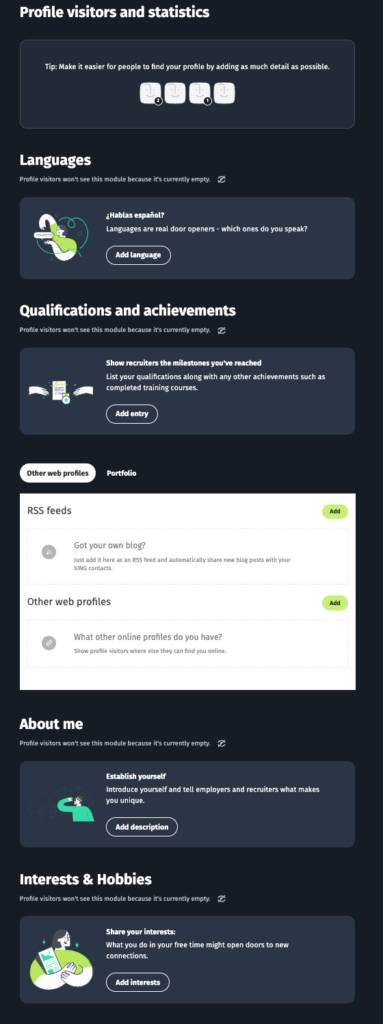Click the Languages illustration graphic
383x1024 pixels.
[59, 237]
